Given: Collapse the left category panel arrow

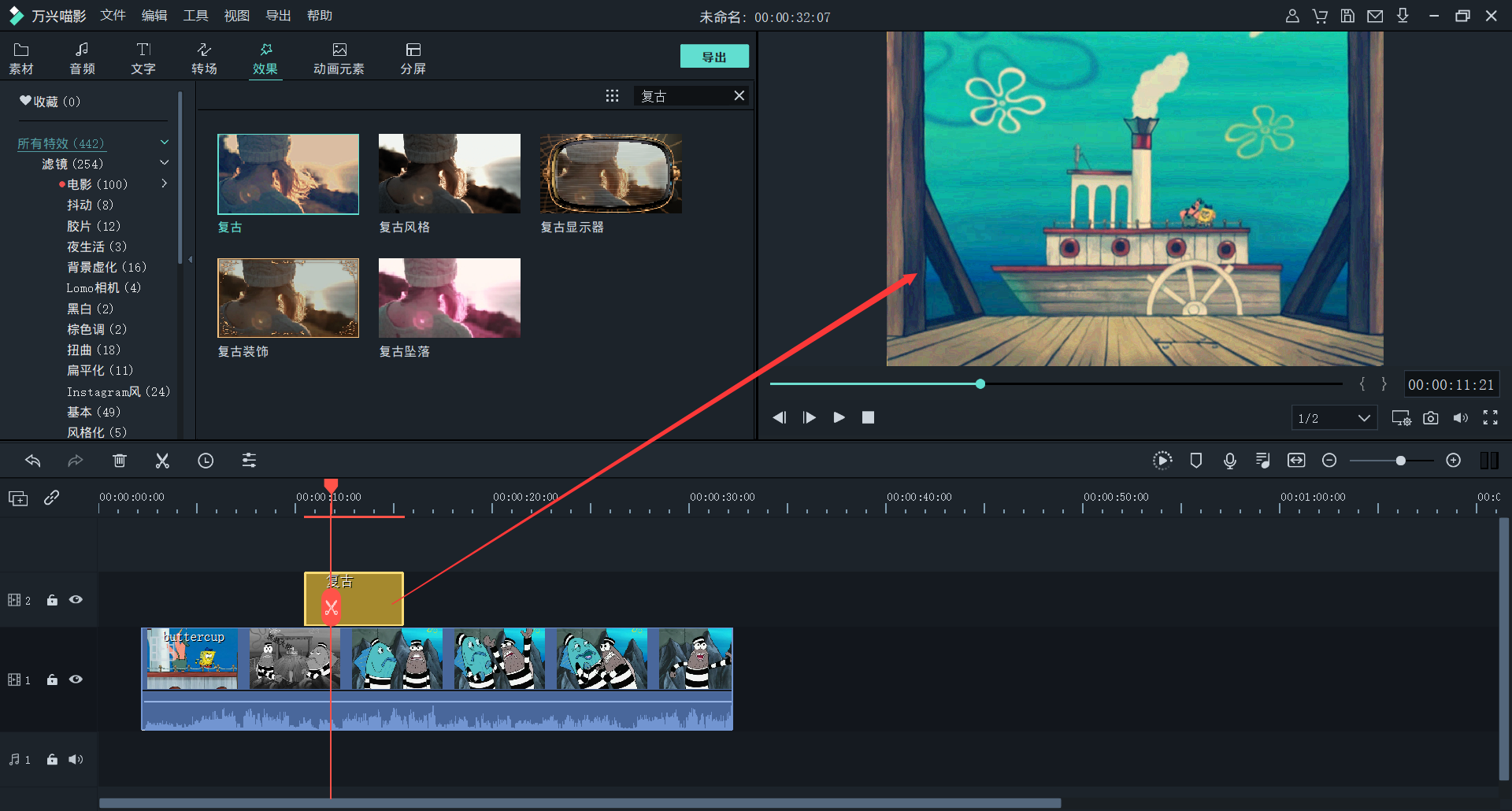Looking at the screenshot, I should pos(190,259).
